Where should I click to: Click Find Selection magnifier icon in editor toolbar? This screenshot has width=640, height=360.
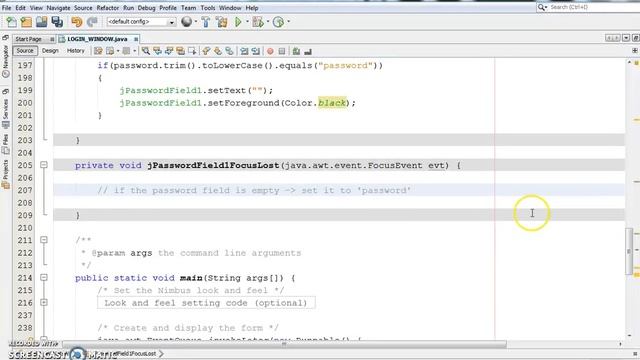[x=146, y=51]
